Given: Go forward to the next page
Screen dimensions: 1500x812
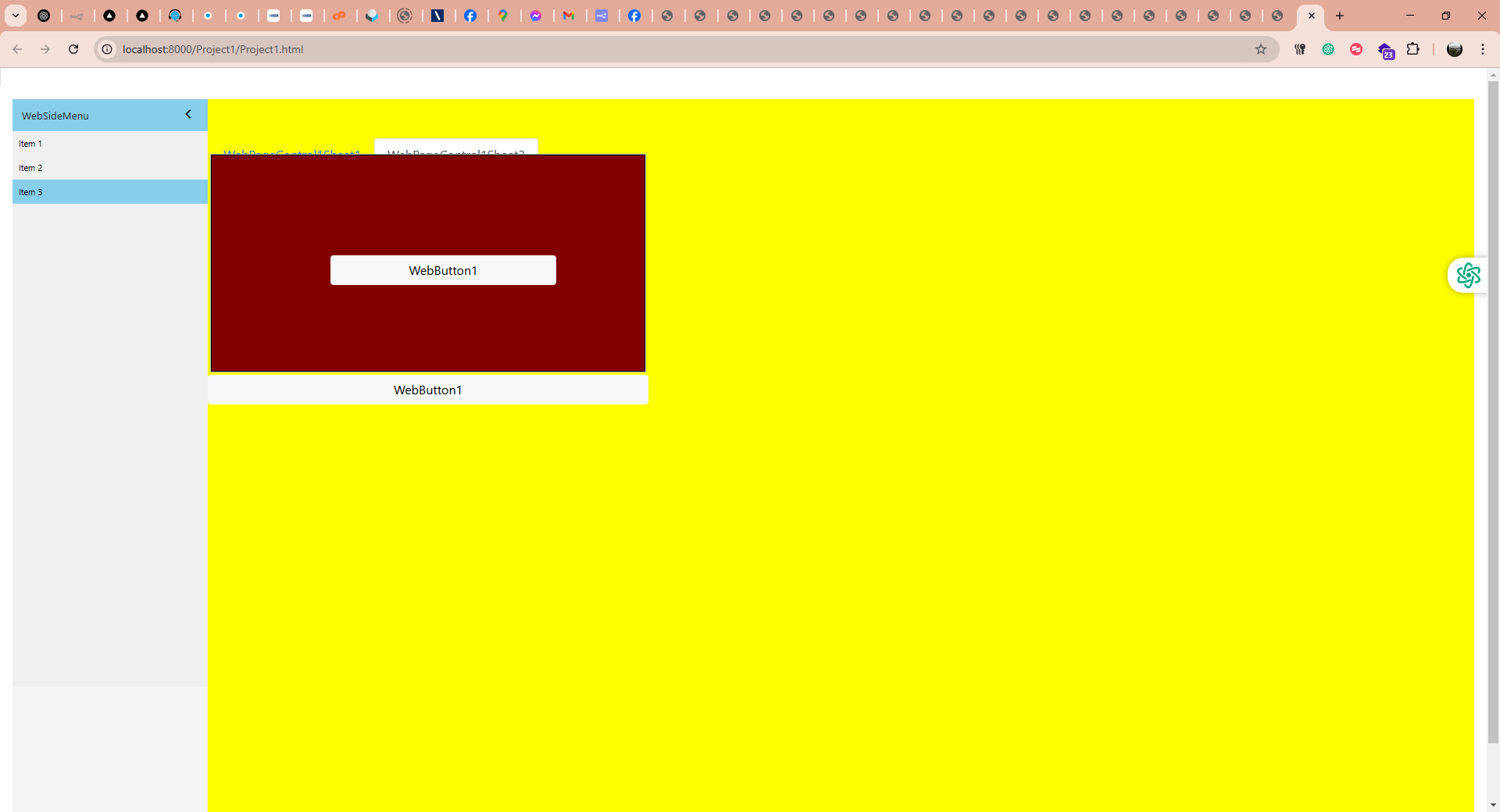Looking at the screenshot, I should coord(45,49).
